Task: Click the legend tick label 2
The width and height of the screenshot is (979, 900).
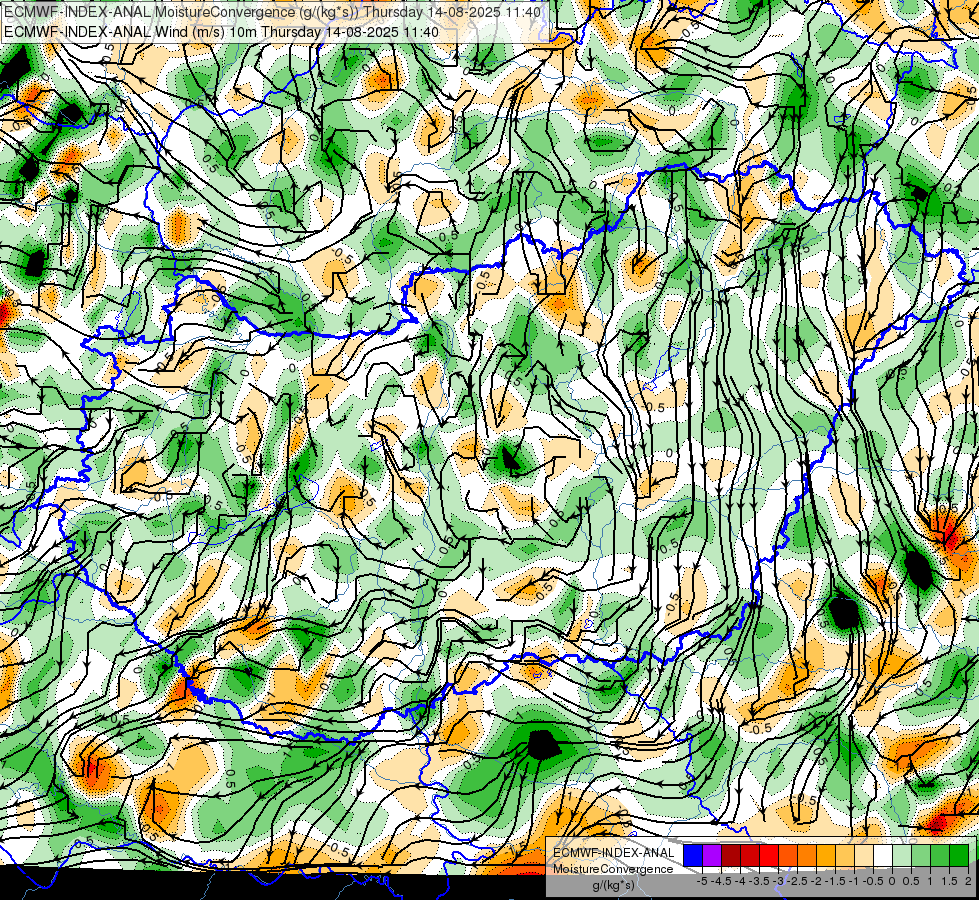Action: point(968,882)
